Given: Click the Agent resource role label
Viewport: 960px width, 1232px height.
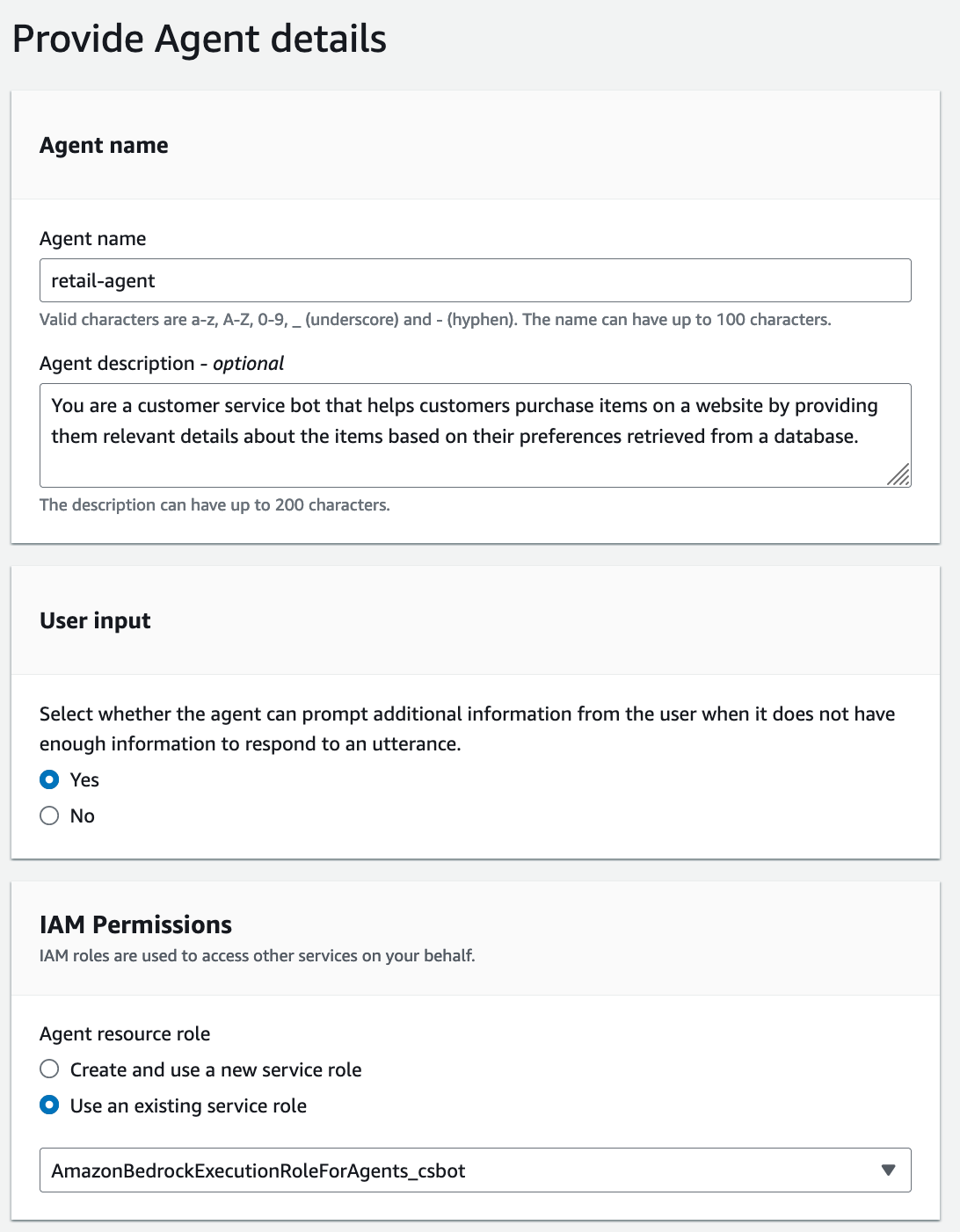Looking at the screenshot, I should [125, 1034].
